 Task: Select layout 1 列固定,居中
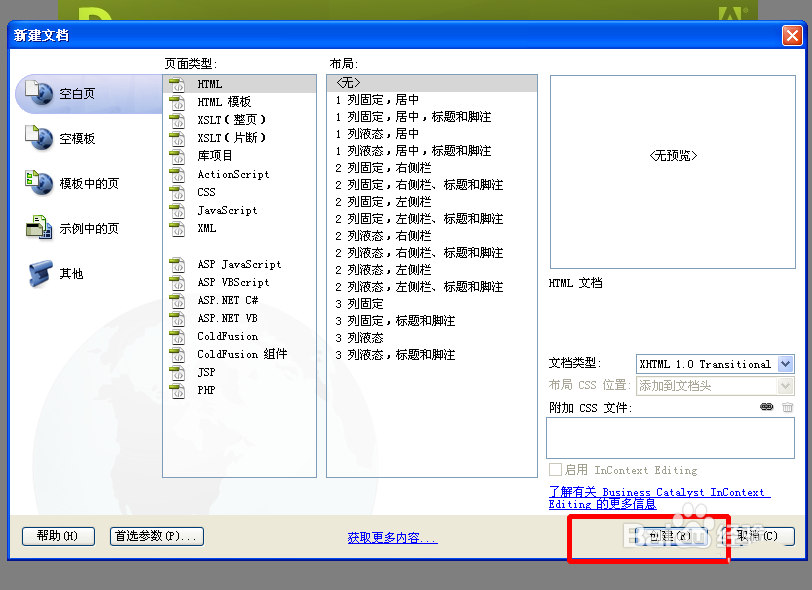[432, 99]
